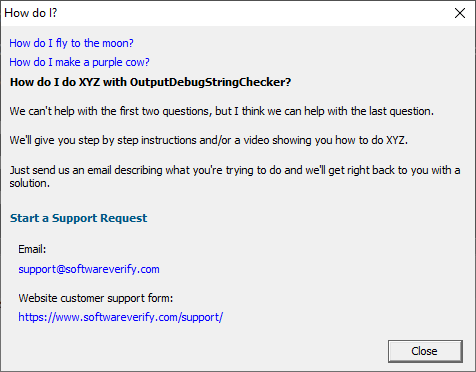This screenshot has height=372, width=476.
Task: Click the 'Website customer support form:' label
Action: (96, 298)
